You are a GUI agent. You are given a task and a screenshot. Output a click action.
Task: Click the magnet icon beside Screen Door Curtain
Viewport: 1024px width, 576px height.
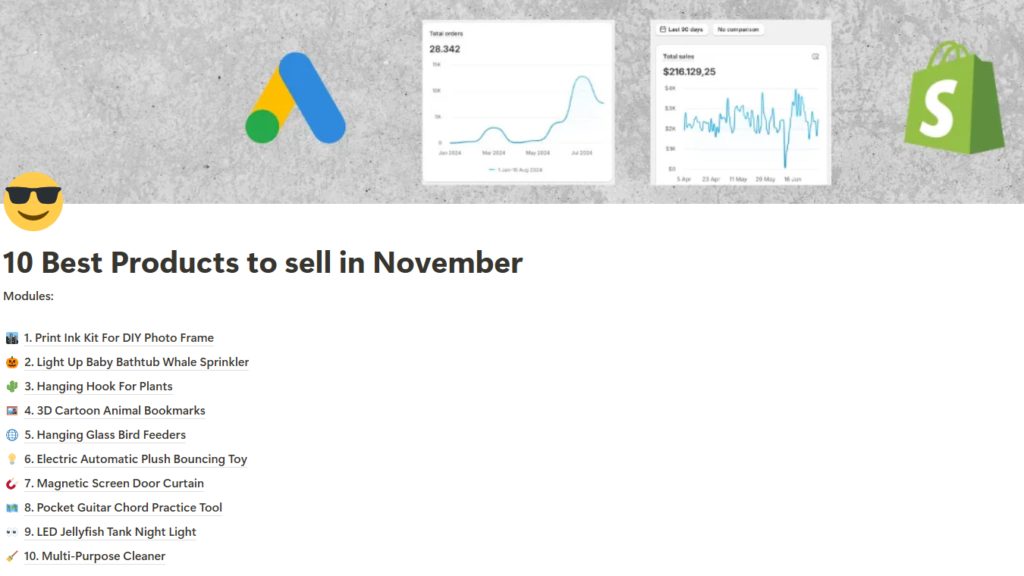[12, 484]
